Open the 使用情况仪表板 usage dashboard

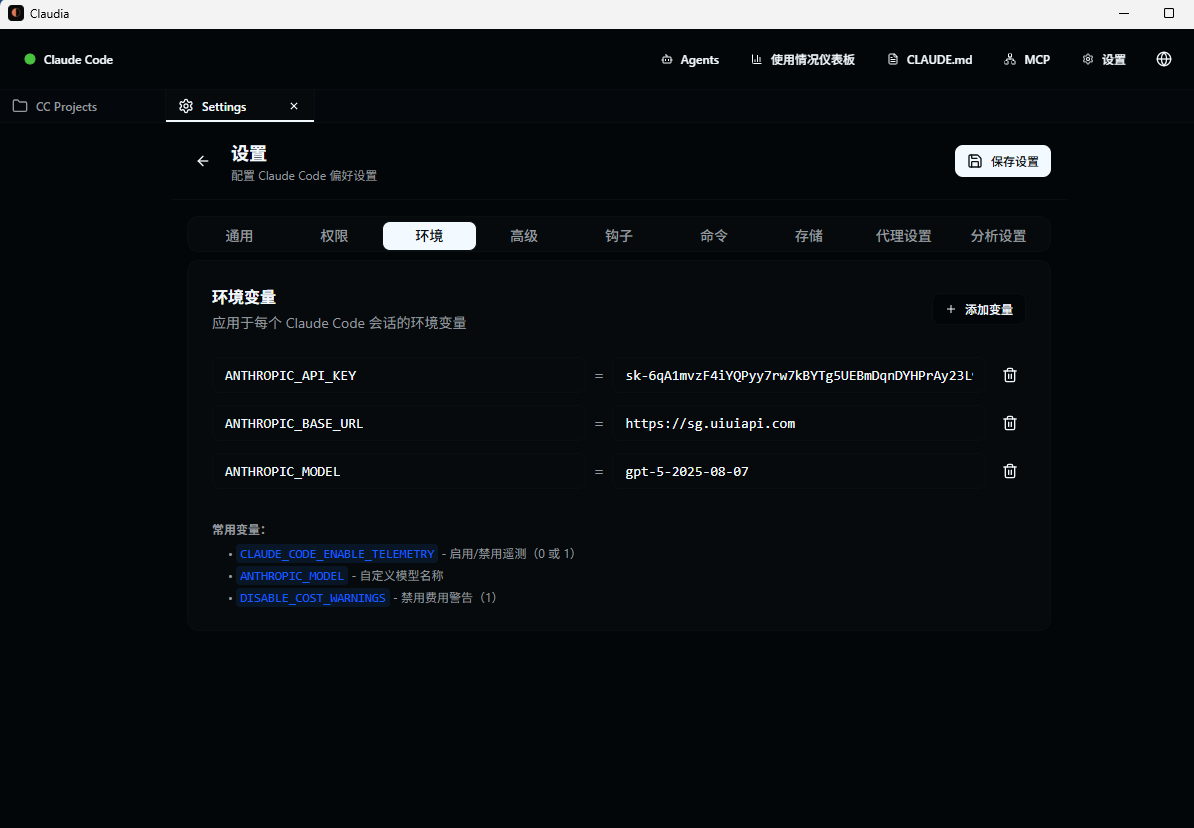pos(803,59)
